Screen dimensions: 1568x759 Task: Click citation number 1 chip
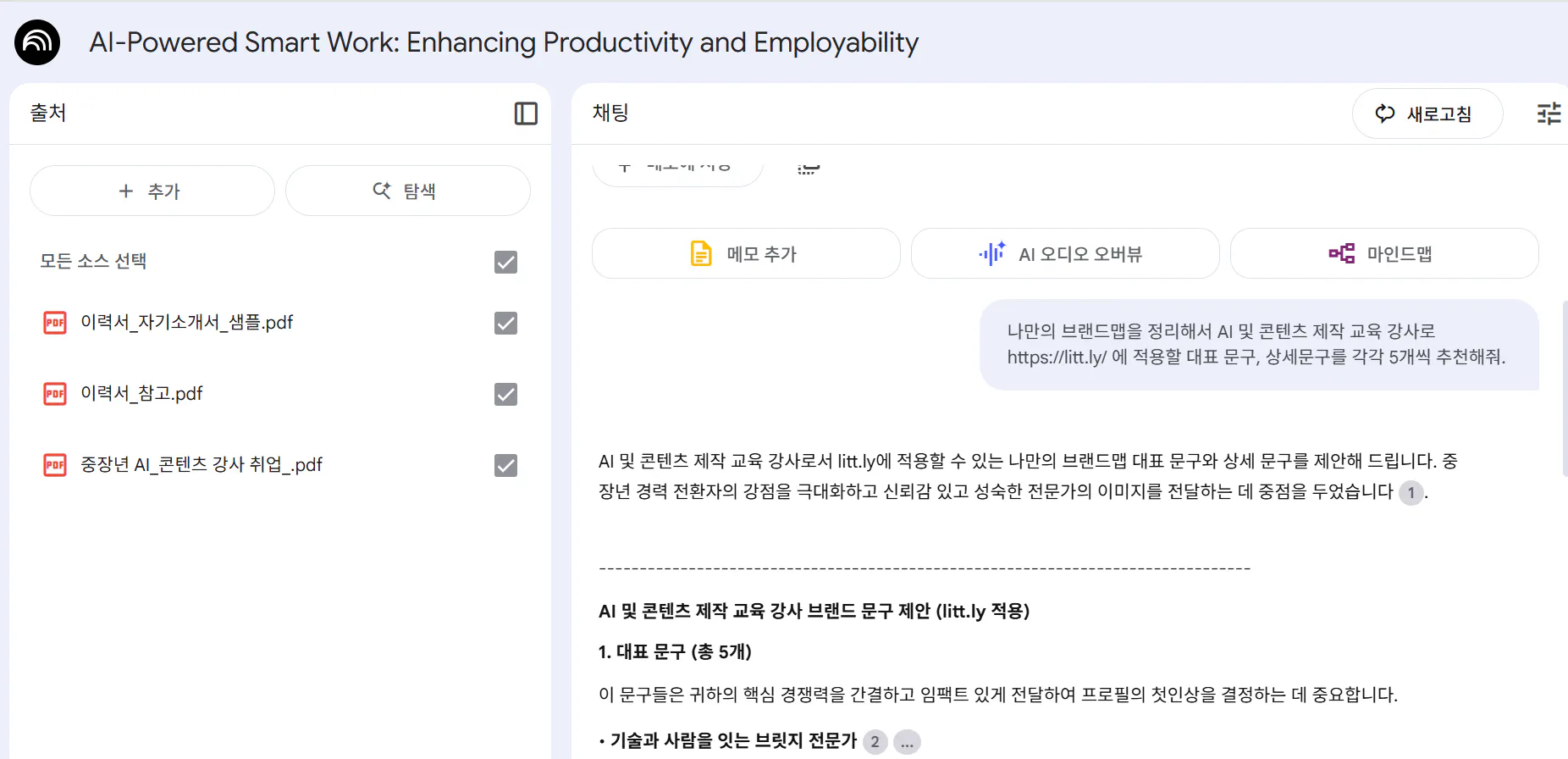(1411, 492)
